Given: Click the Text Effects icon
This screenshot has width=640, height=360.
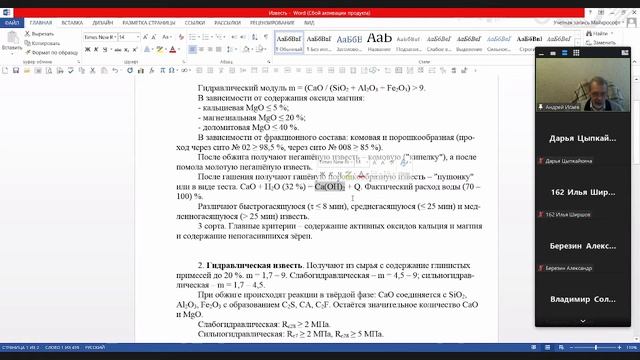Looking at the screenshot, I should [x=147, y=49].
